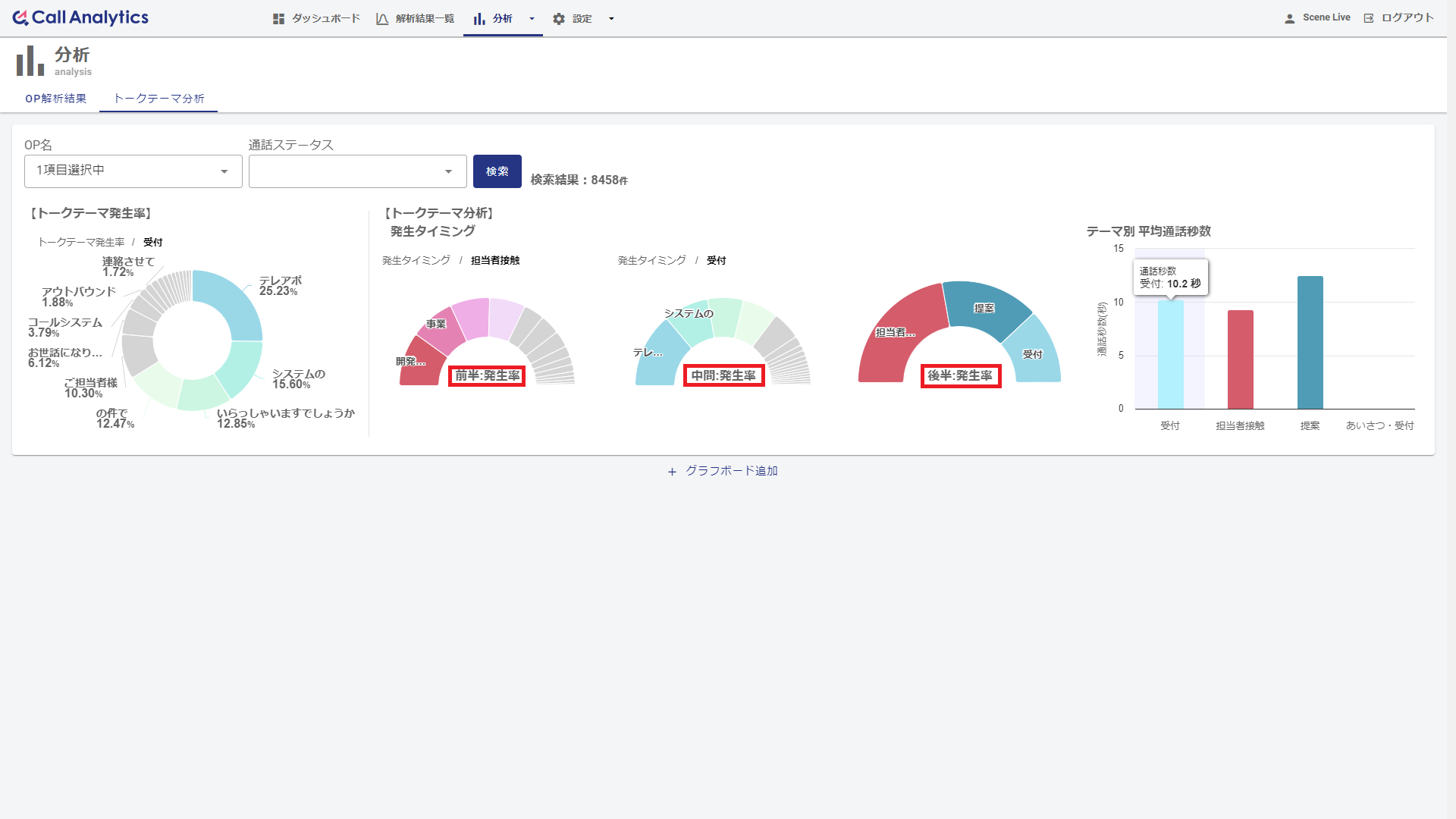Click the Scene Live user icon
Viewport: 1456px width, 819px height.
[x=1289, y=18]
